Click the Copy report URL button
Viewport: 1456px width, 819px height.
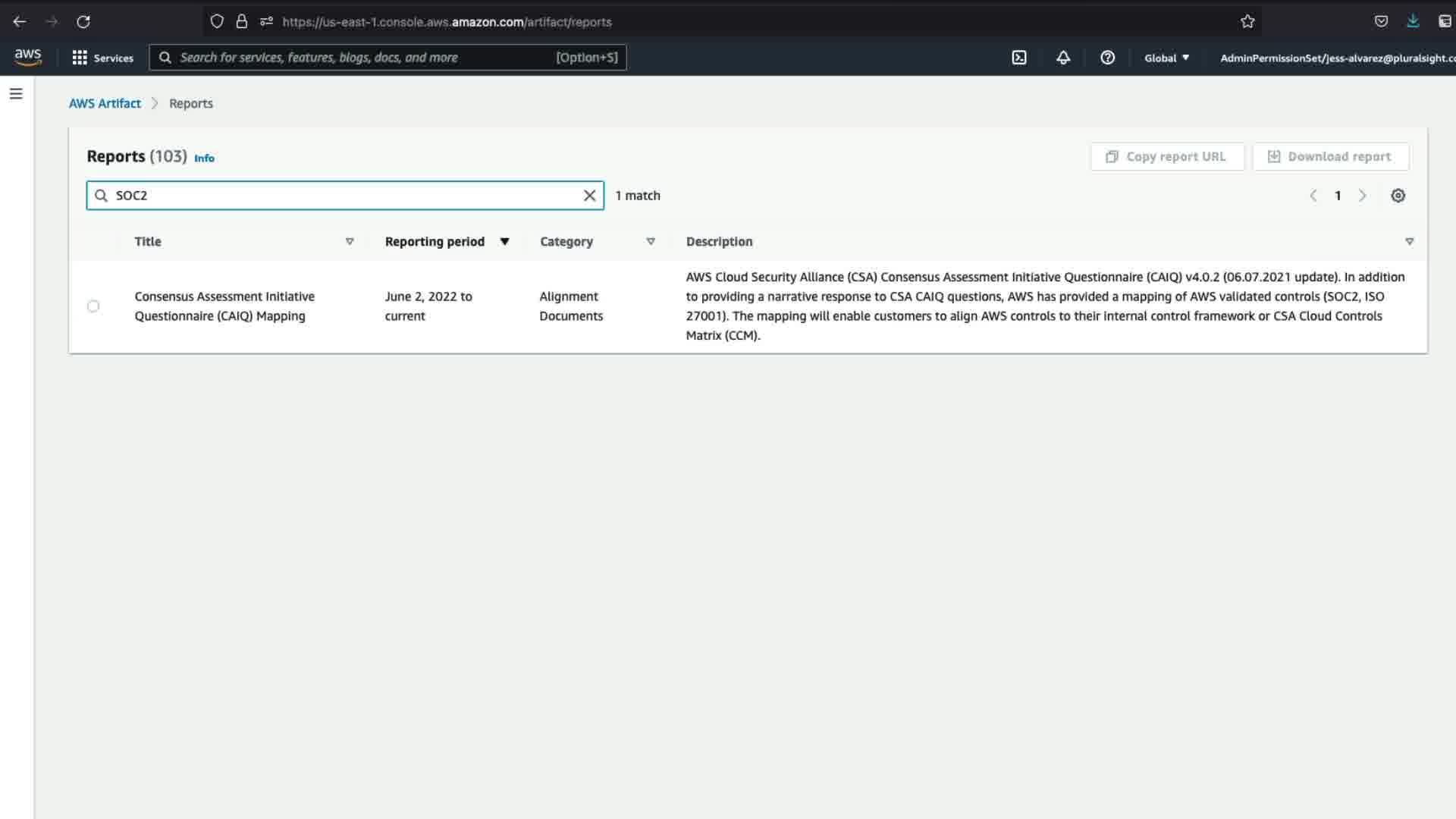[1166, 156]
